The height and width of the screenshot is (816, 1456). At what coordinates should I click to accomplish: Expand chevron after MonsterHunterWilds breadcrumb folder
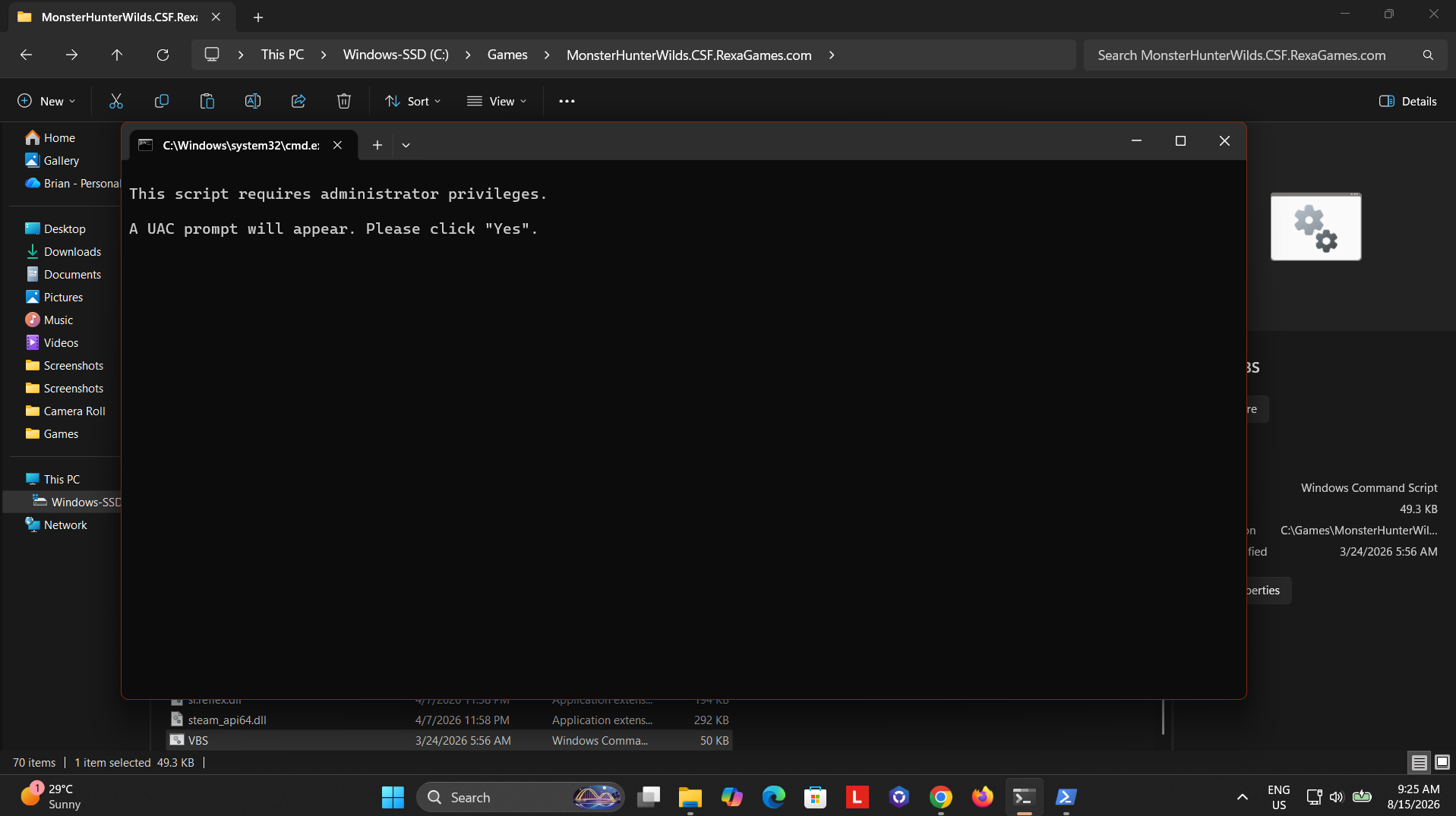832,55
